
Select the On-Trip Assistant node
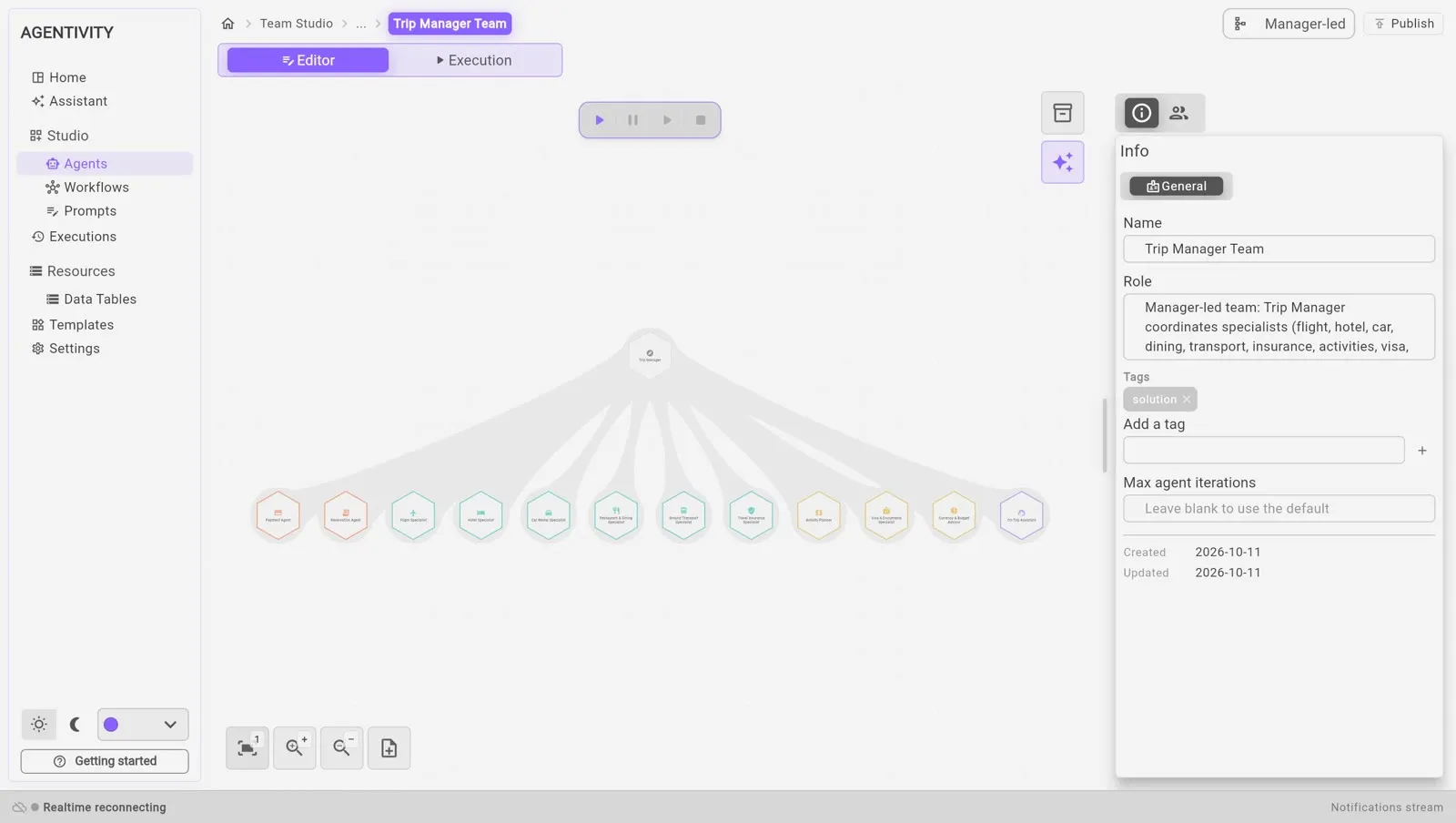point(1021,515)
